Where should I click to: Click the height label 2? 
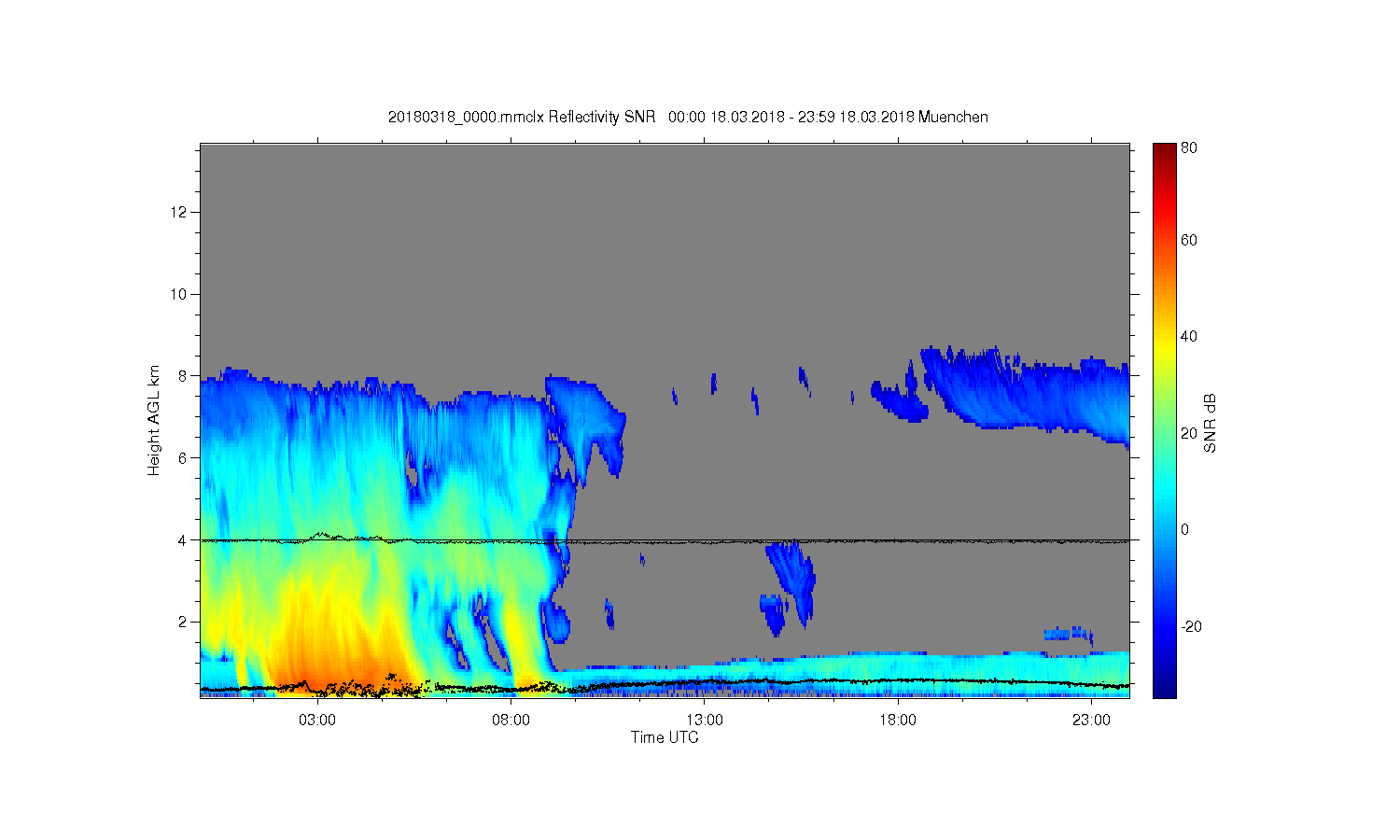click(x=184, y=622)
